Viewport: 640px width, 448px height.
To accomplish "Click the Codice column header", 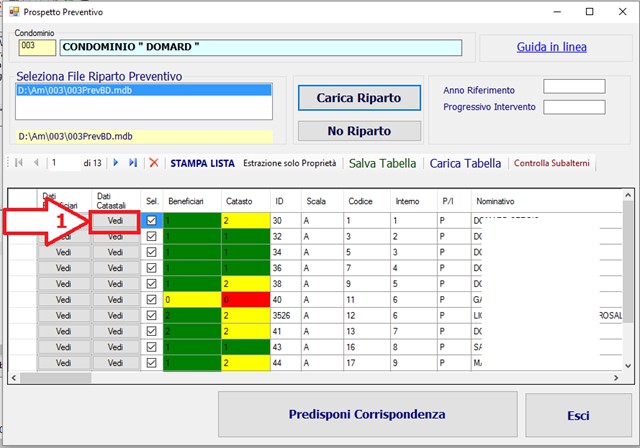I will pyautogui.click(x=367, y=201).
